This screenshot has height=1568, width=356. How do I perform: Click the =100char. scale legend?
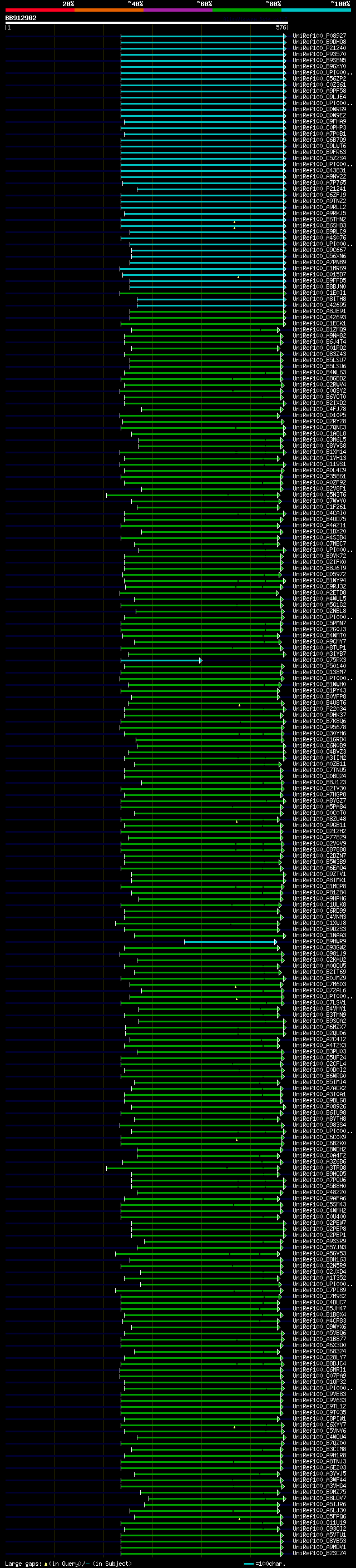pyautogui.click(x=264, y=1563)
